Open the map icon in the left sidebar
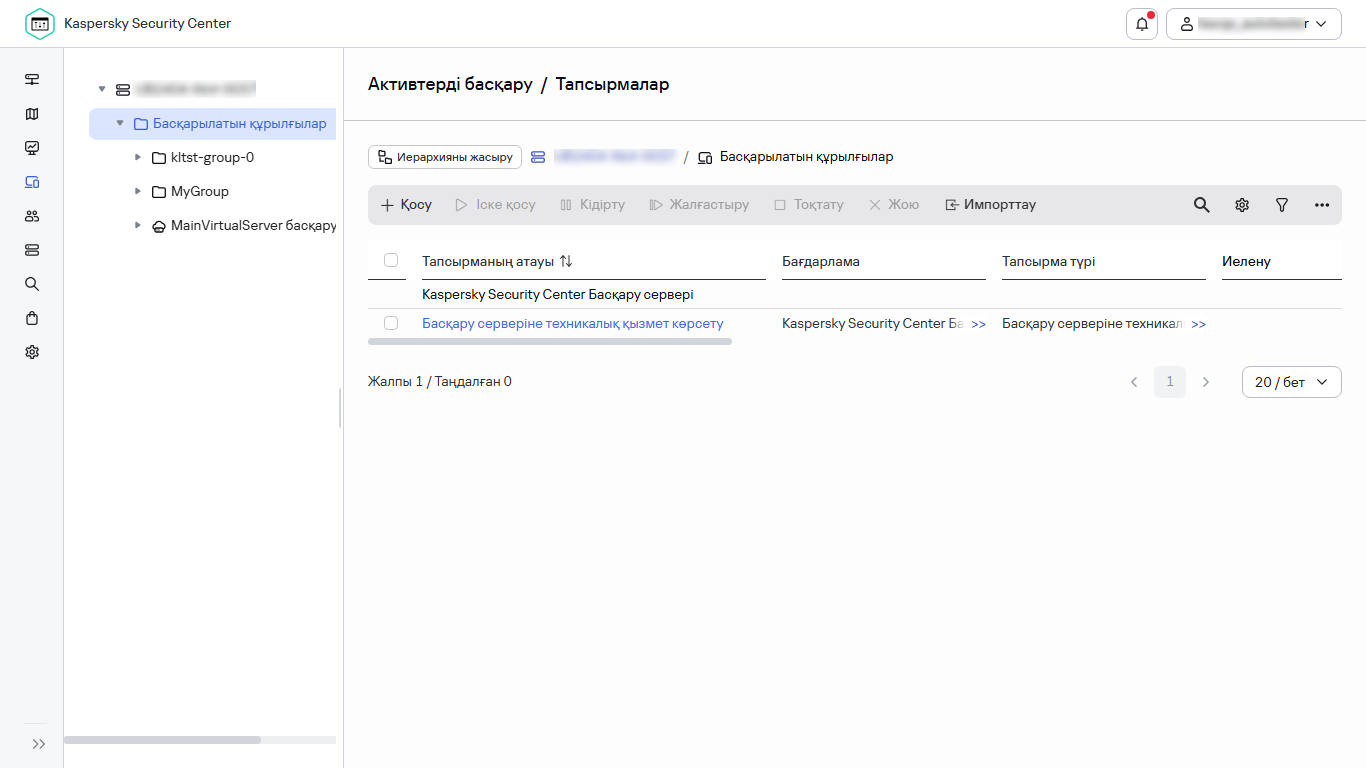1366x768 pixels. click(32, 114)
